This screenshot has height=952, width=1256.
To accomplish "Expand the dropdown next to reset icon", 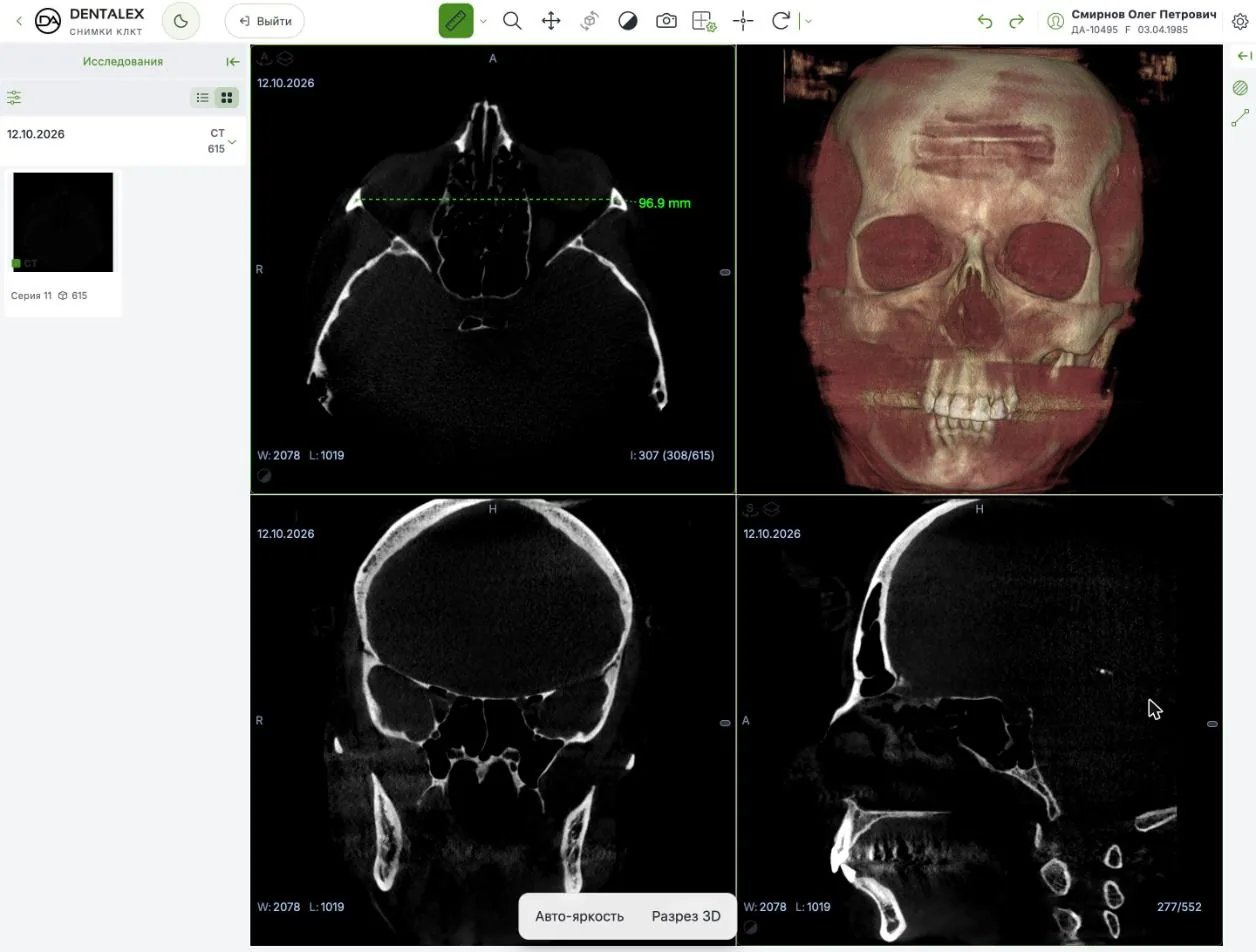I will (x=808, y=21).
